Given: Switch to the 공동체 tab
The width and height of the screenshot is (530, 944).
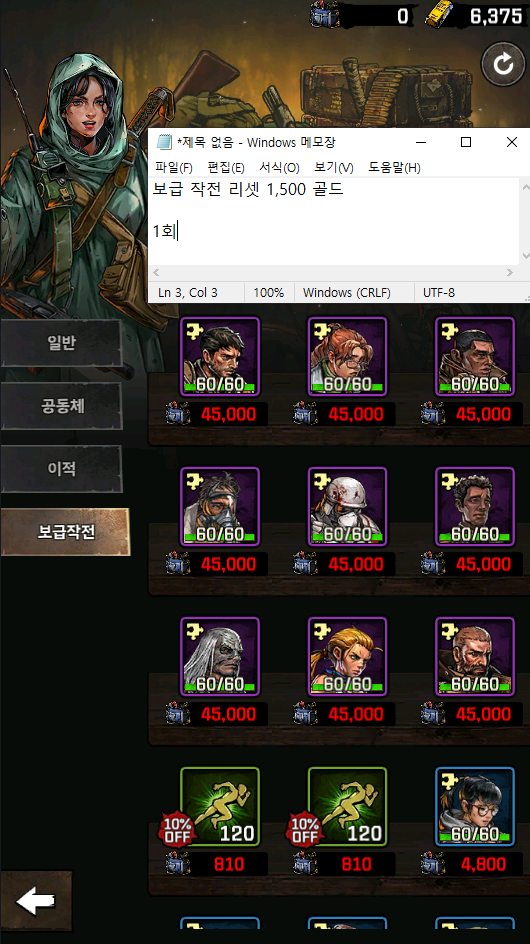Looking at the screenshot, I should coord(61,406).
